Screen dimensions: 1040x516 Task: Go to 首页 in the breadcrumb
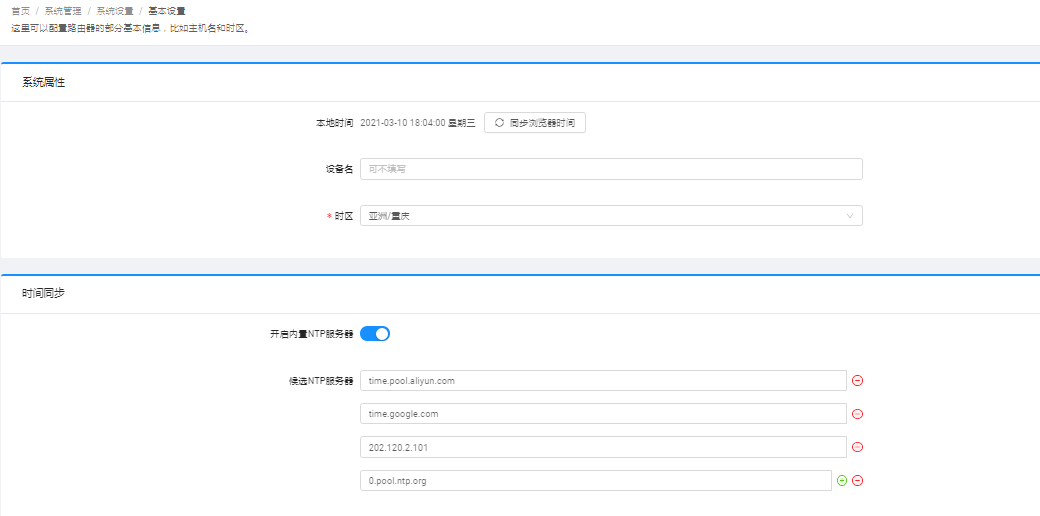pos(20,11)
